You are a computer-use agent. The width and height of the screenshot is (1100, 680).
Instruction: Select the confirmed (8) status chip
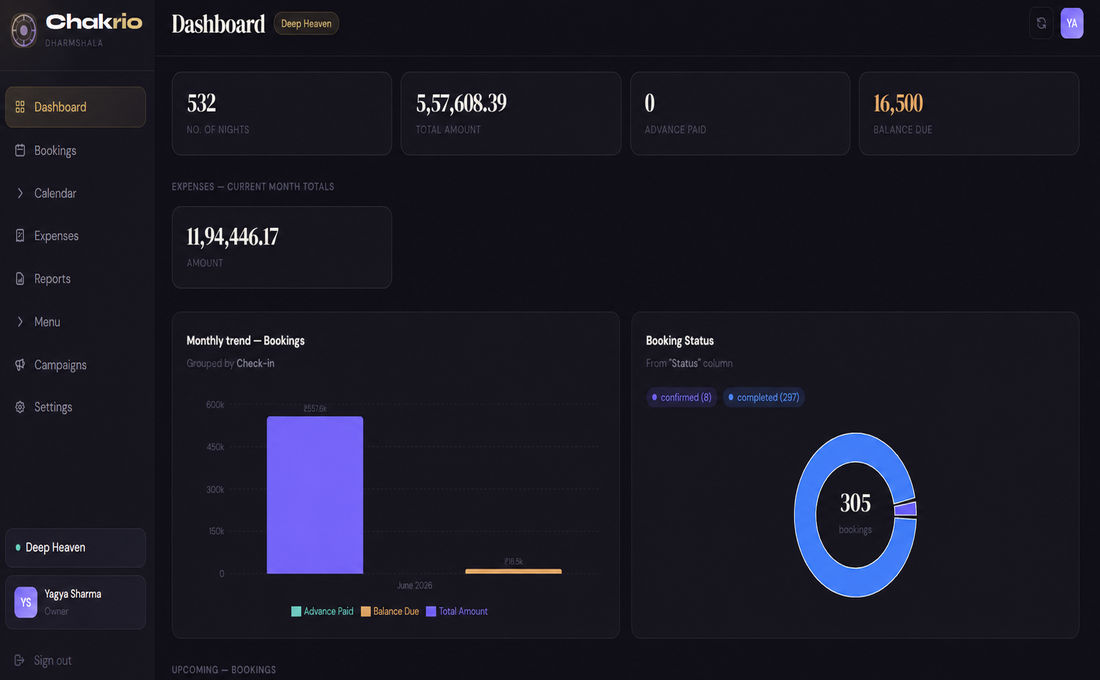[681, 397]
